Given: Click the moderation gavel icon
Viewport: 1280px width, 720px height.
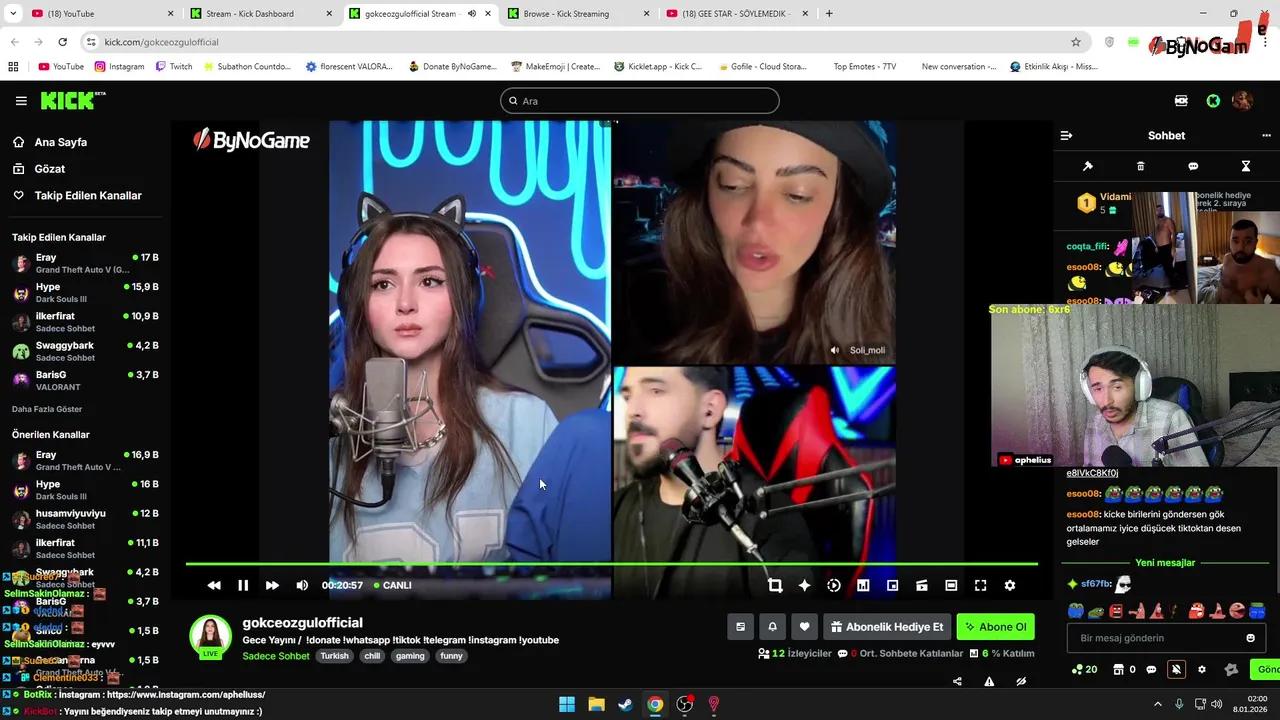Looking at the screenshot, I should coord(1088,166).
